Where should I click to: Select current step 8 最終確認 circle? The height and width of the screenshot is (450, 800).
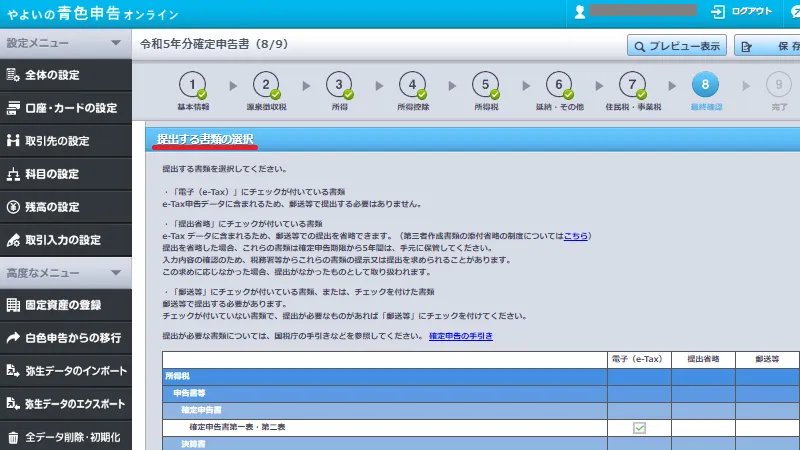705,85
